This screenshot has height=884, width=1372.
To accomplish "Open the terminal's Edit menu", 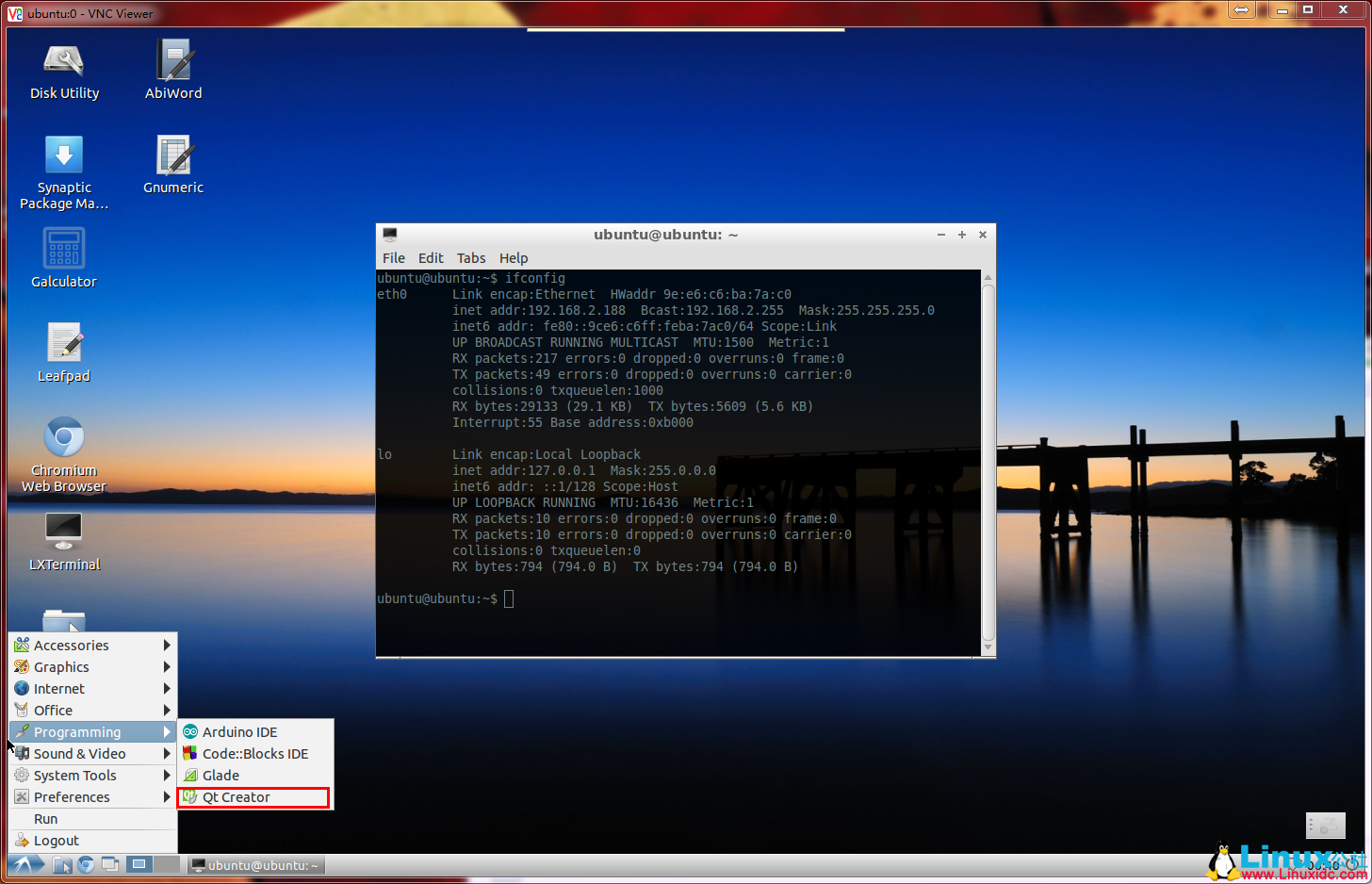I will coord(431,258).
